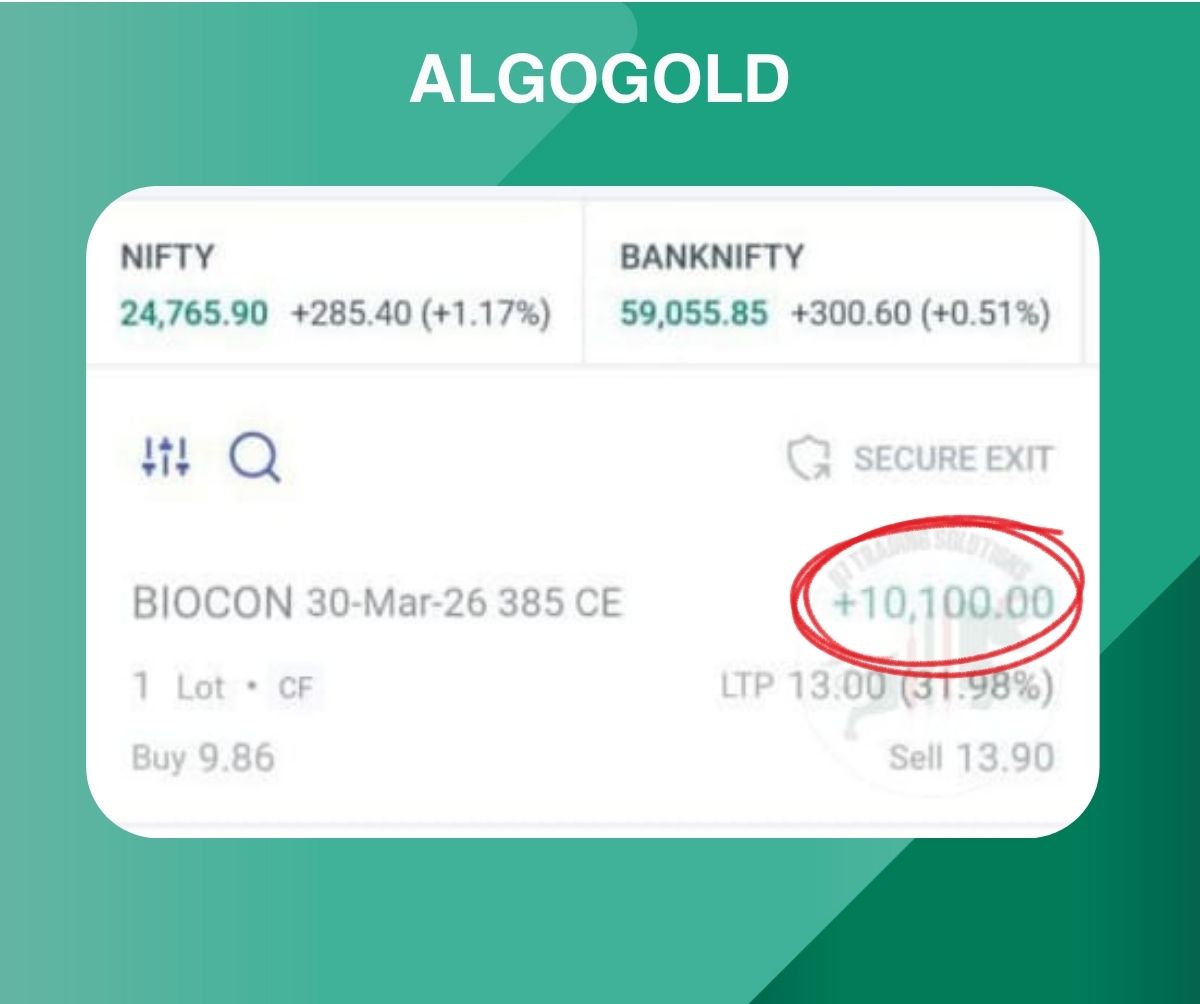Viewport: 1200px width, 1004px height.
Task: Select the BANKNIFTY change +300.60 (+0.51%)
Action: click(x=920, y=314)
